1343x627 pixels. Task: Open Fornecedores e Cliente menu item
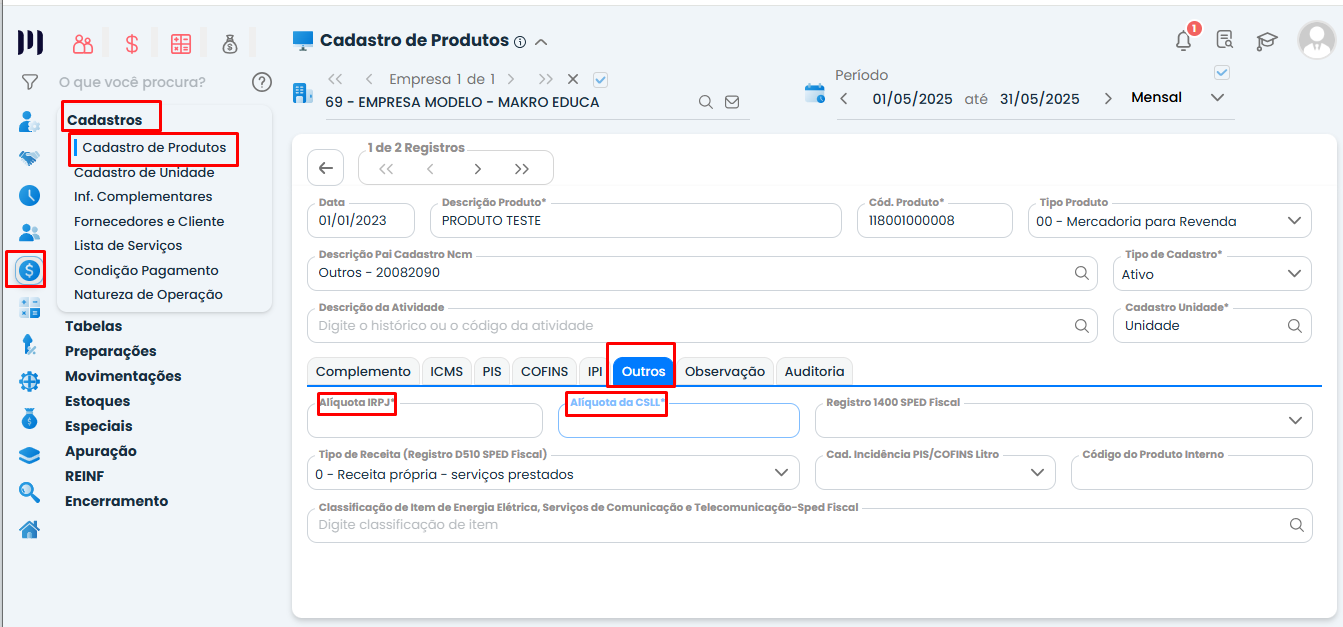(149, 221)
